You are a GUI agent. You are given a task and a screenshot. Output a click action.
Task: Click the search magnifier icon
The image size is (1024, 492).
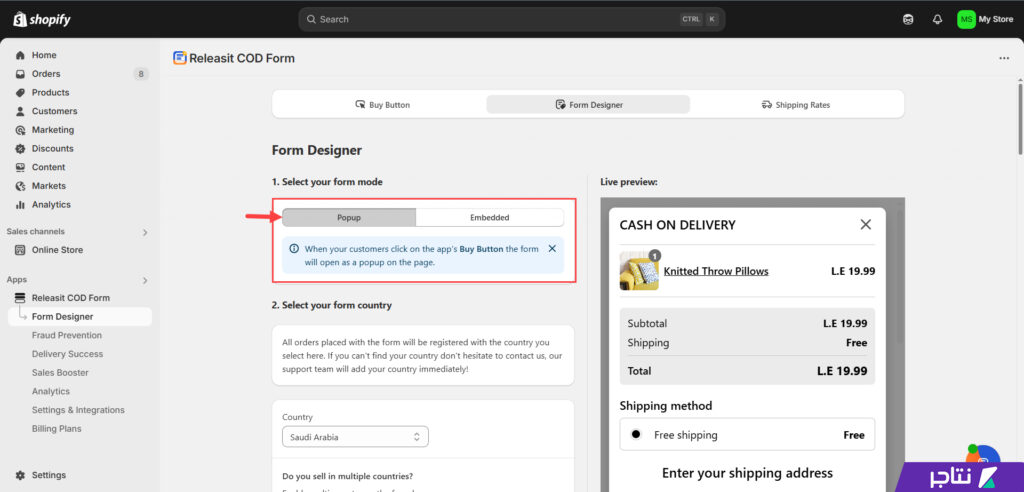(x=311, y=19)
